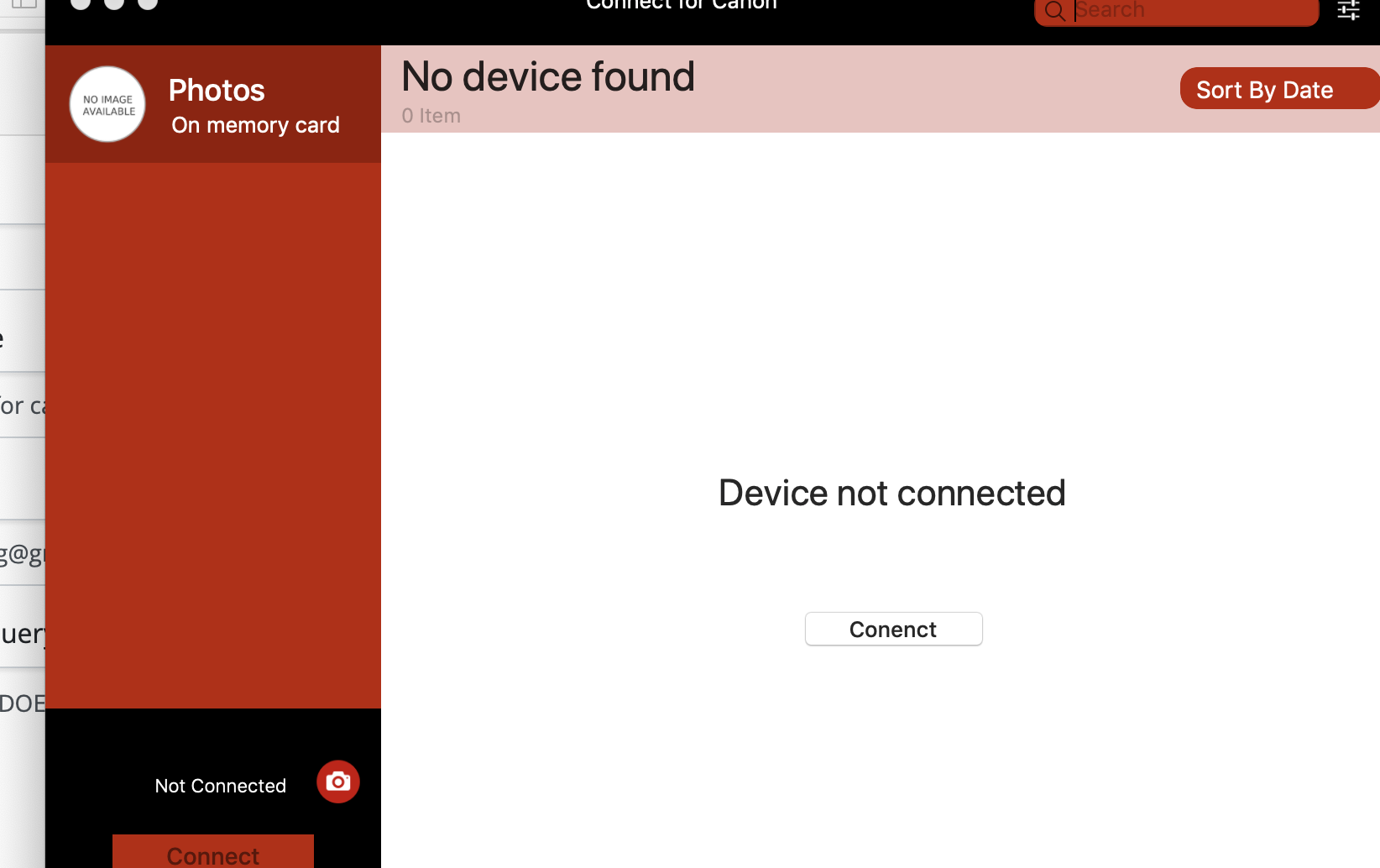This screenshot has height=868, width=1380.
Task: Close the Connect for Canon window
Action: point(81,3)
